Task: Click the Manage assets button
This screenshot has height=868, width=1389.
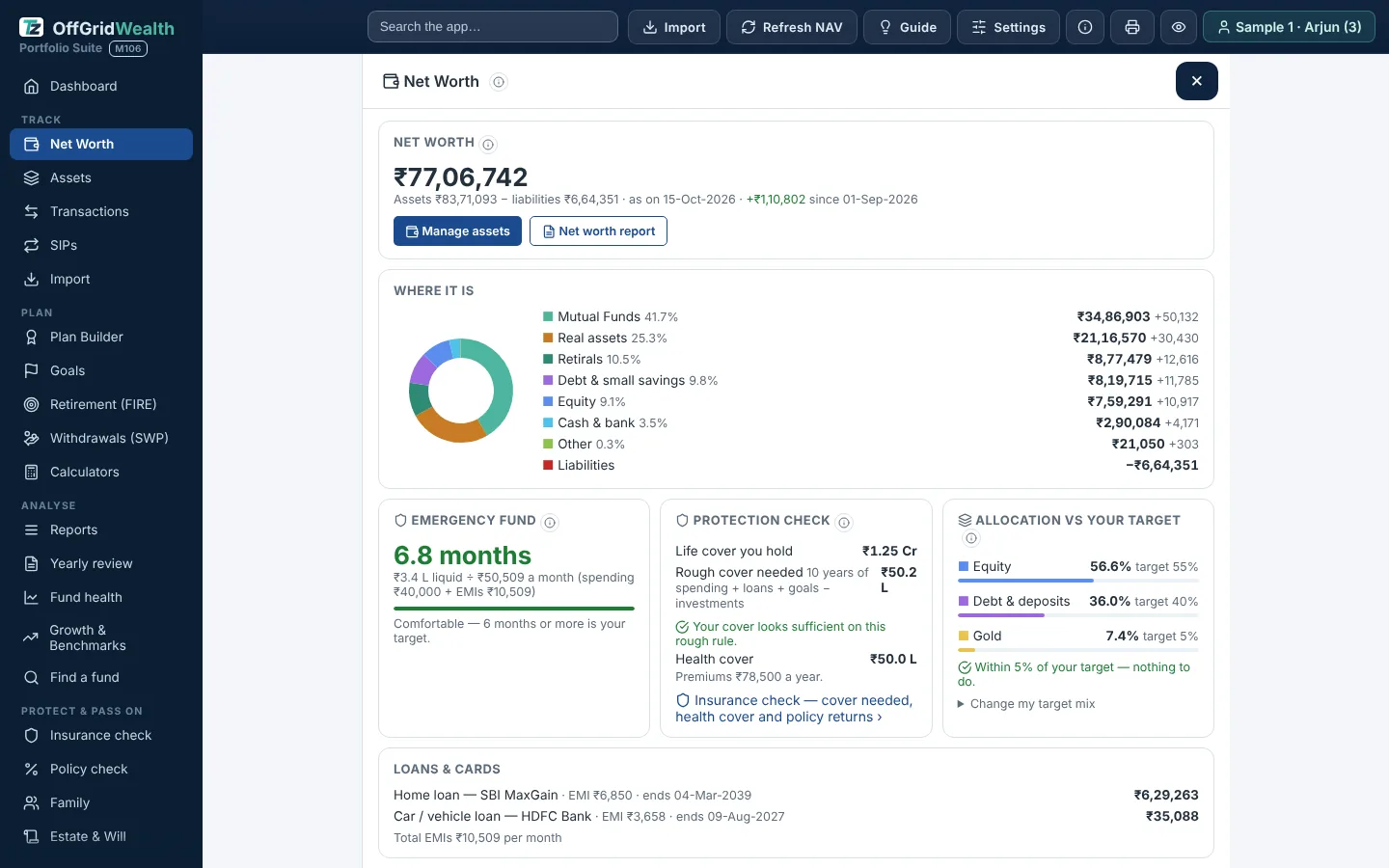Action: (457, 231)
